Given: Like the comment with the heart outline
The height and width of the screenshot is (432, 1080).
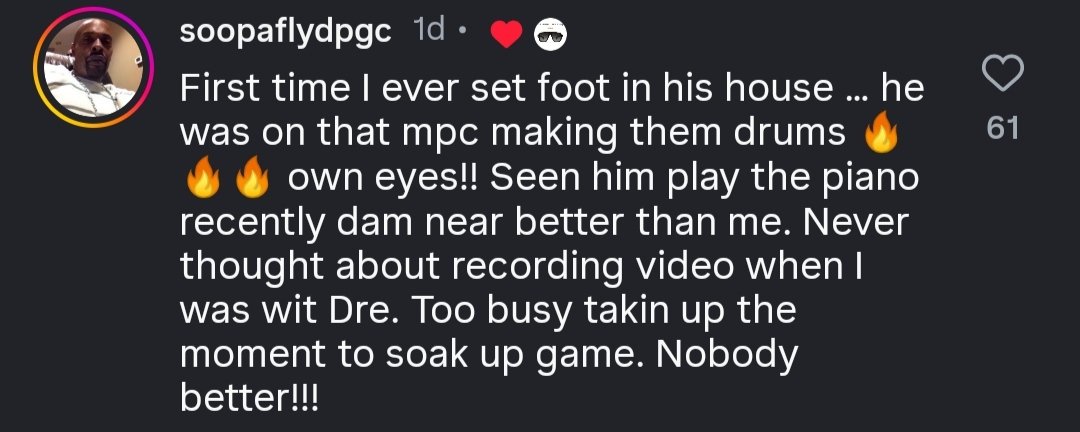Looking at the screenshot, I should click(1002, 75).
